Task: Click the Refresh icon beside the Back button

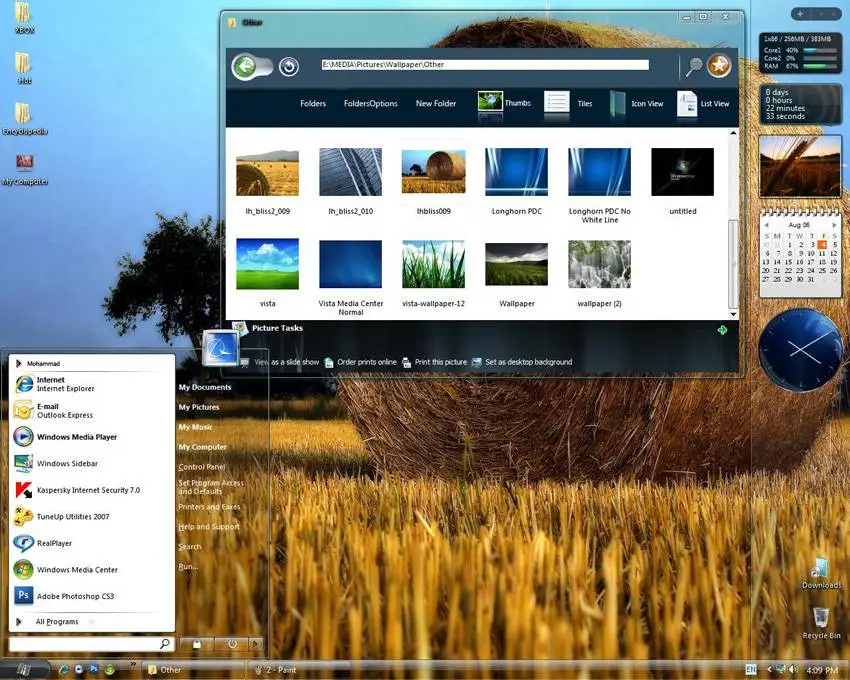Action: 289,67
